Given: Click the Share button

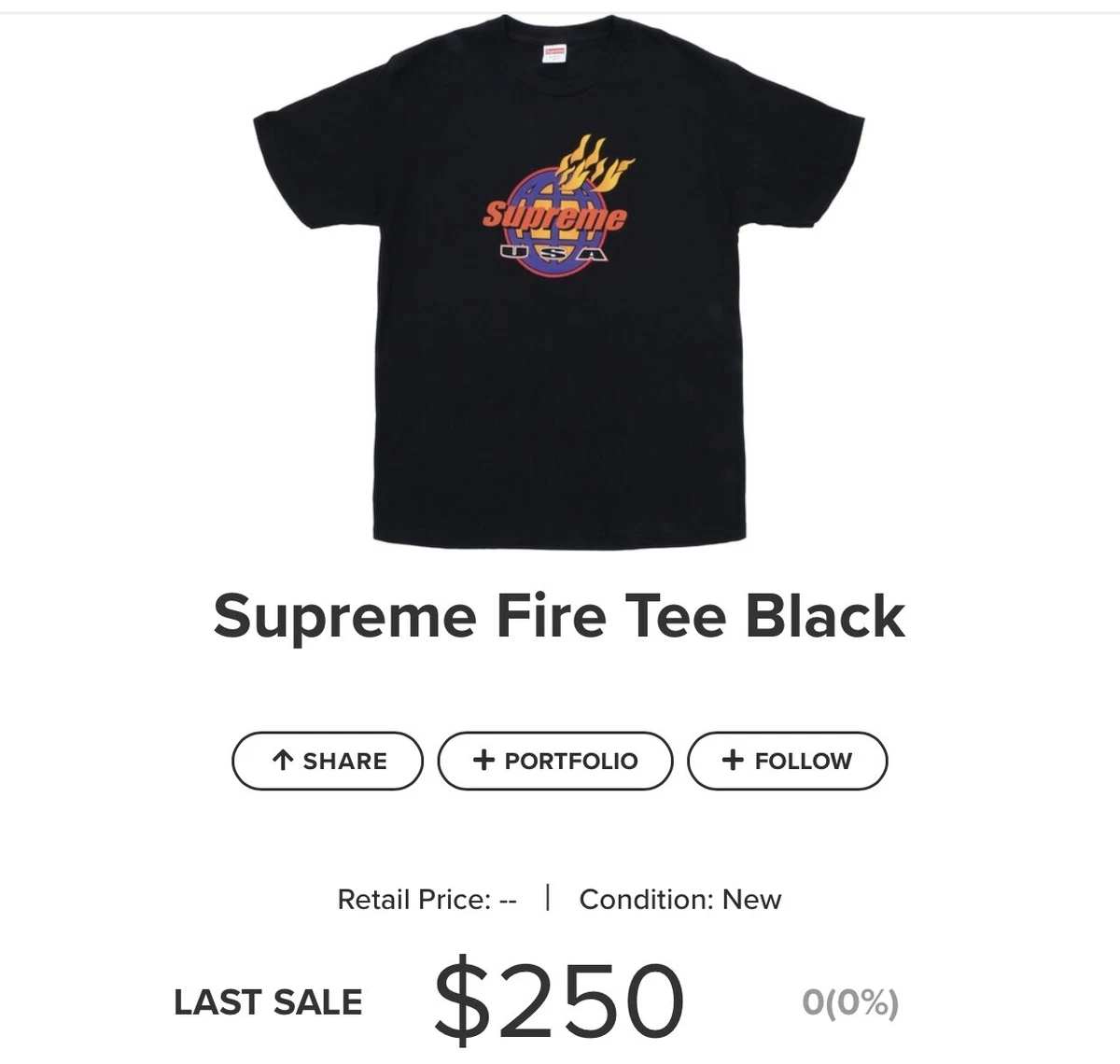Looking at the screenshot, I should point(328,761).
